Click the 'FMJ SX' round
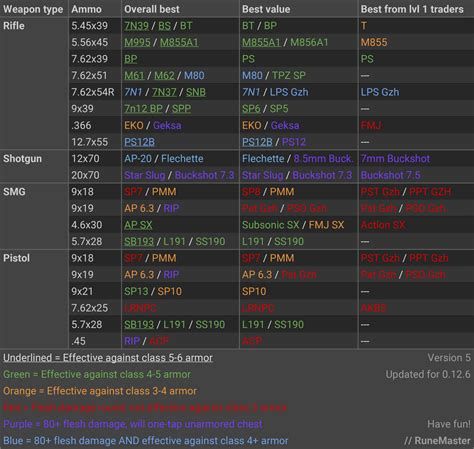474x449 pixels. 326,225
